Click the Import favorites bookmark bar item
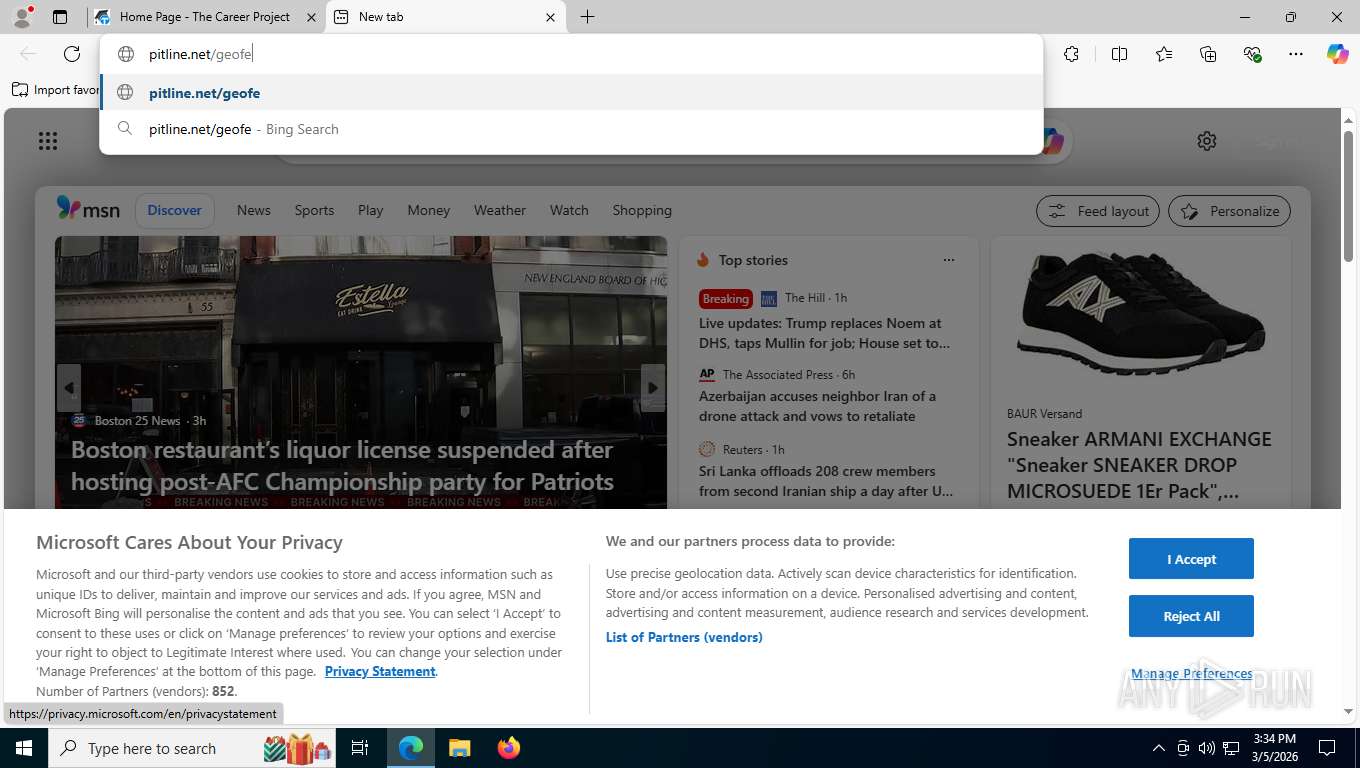 pyautogui.click(x=56, y=89)
